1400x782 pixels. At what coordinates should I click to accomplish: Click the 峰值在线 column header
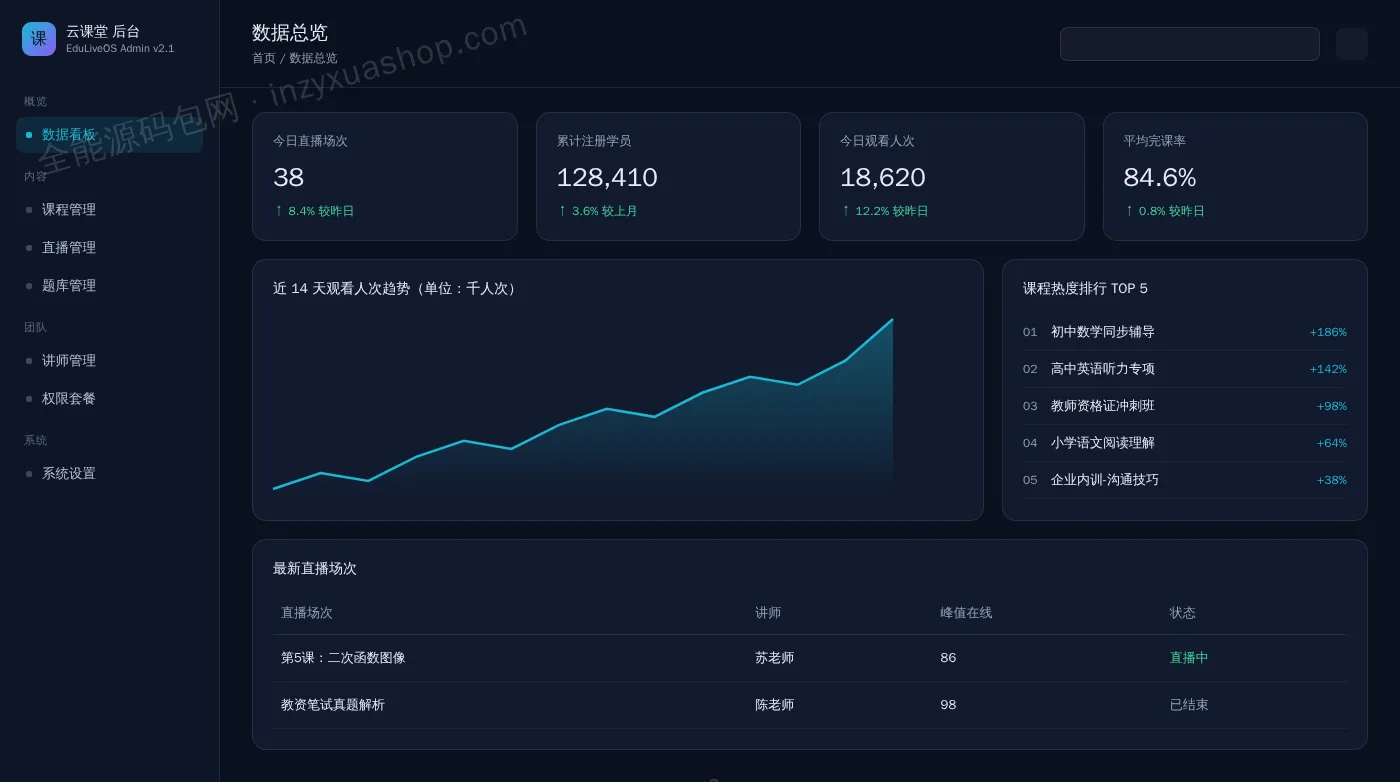pyautogui.click(x=966, y=613)
